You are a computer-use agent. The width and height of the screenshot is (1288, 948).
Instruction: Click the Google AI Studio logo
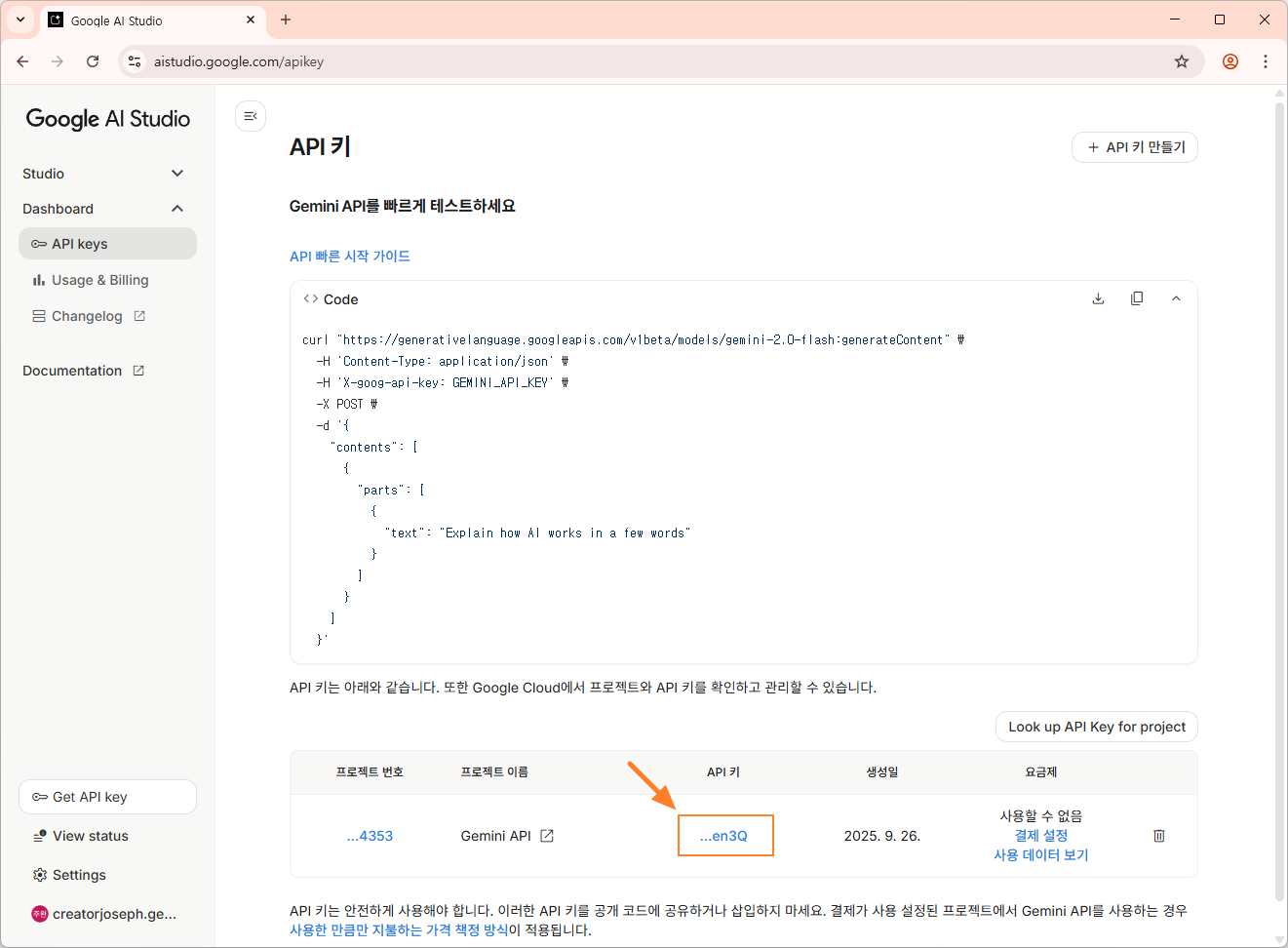(x=107, y=119)
